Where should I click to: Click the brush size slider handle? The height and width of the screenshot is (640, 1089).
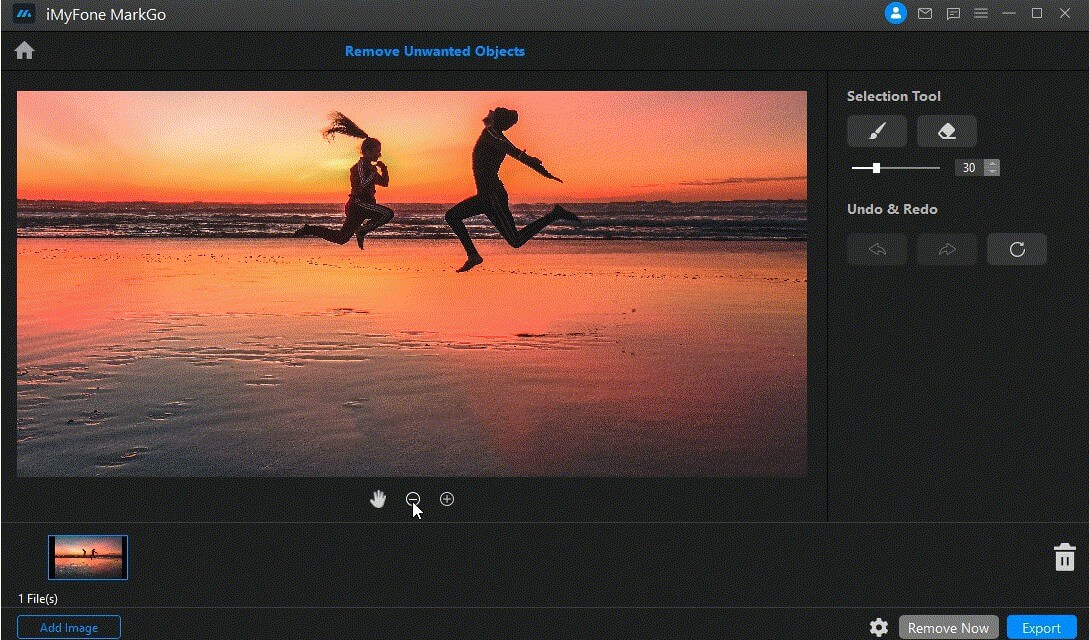coord(876,168)
